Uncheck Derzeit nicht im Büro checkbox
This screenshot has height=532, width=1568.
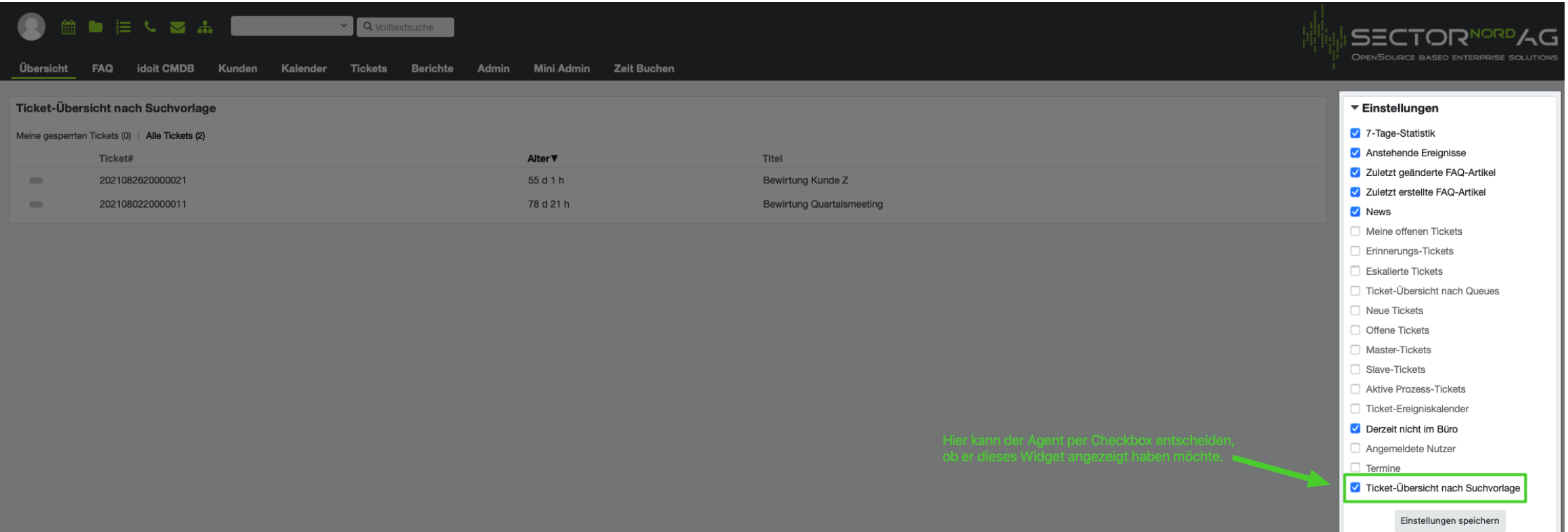(x=1355, y=428)
